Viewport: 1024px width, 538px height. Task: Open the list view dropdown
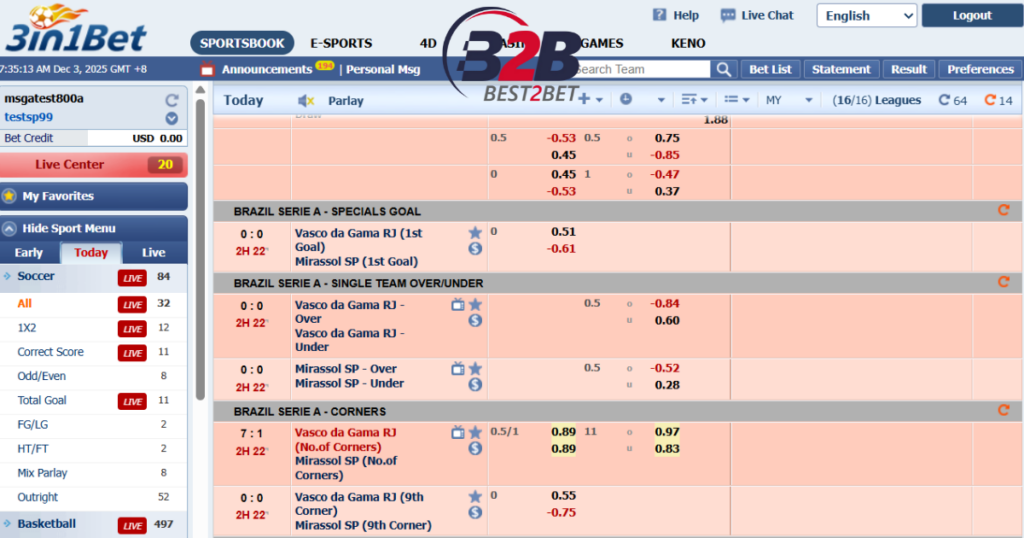(x=737, y=99)
